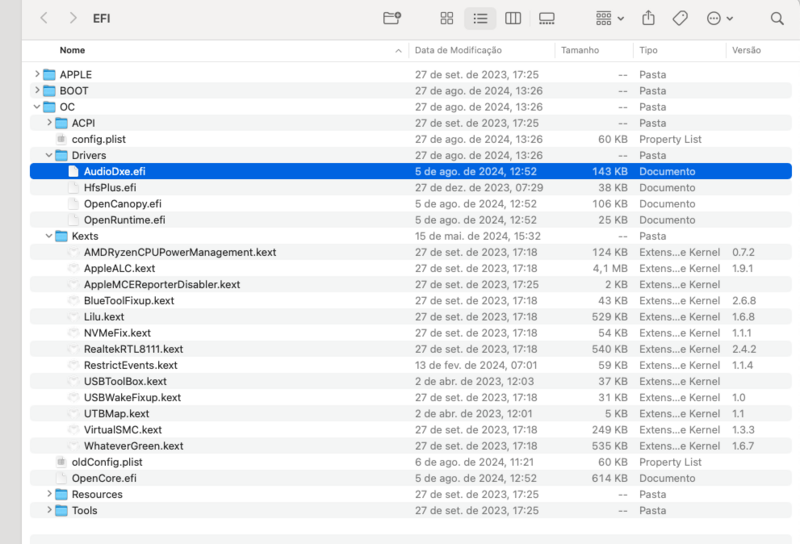This screenshot has width=800, height=544.
Task: Click the 143 KB size of AudioDxe.efi
Action: click(610, 171)
